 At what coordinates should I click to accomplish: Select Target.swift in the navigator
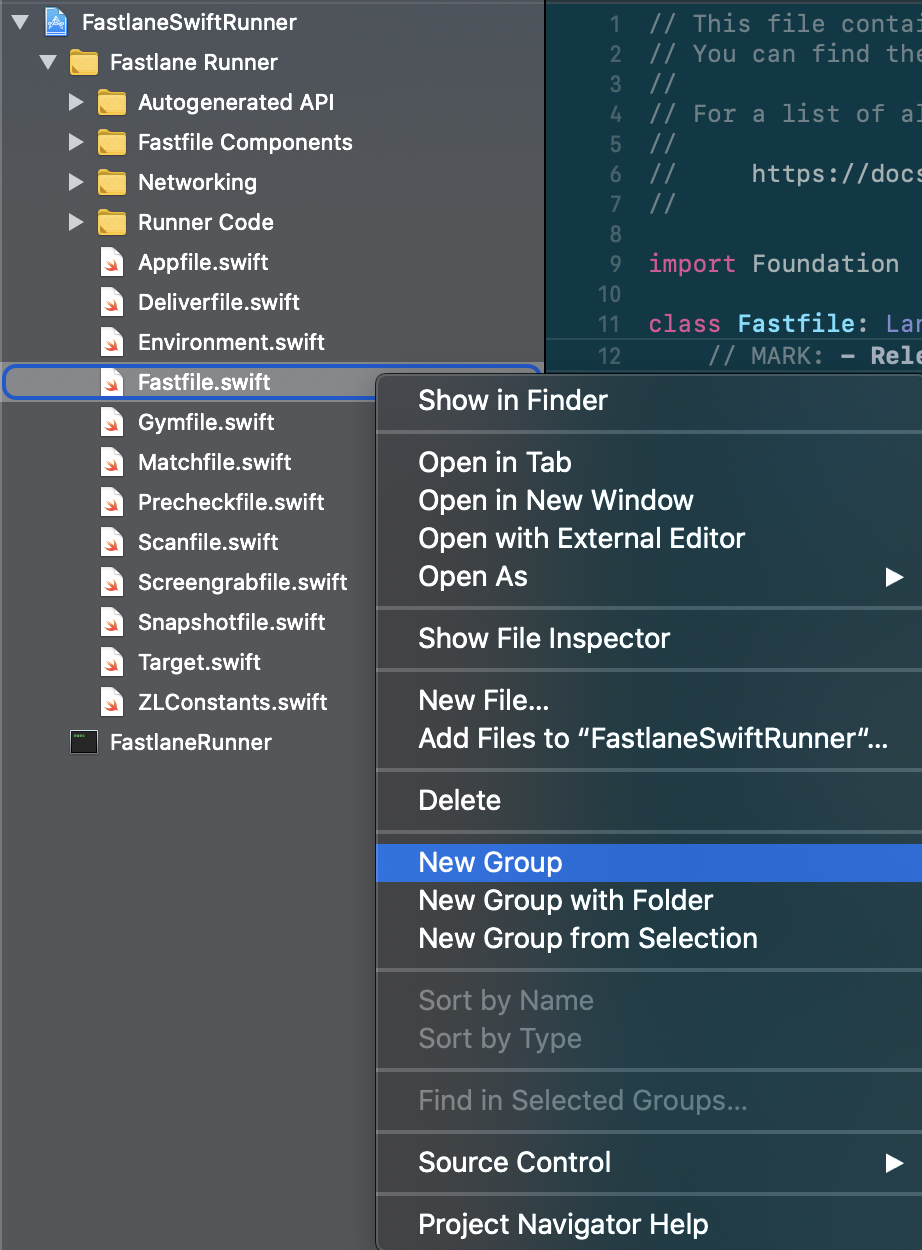tap(199, 662)
